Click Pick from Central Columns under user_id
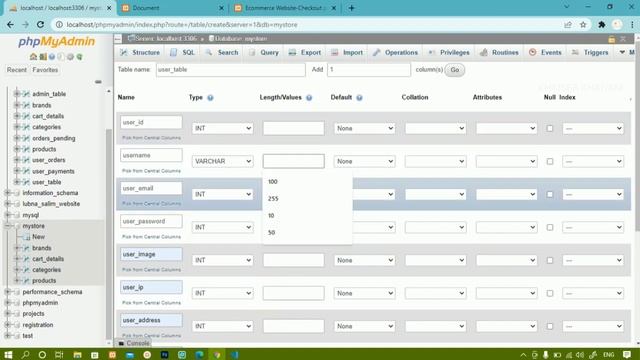Viewport: 640px width, 360px height. [151, 138]
